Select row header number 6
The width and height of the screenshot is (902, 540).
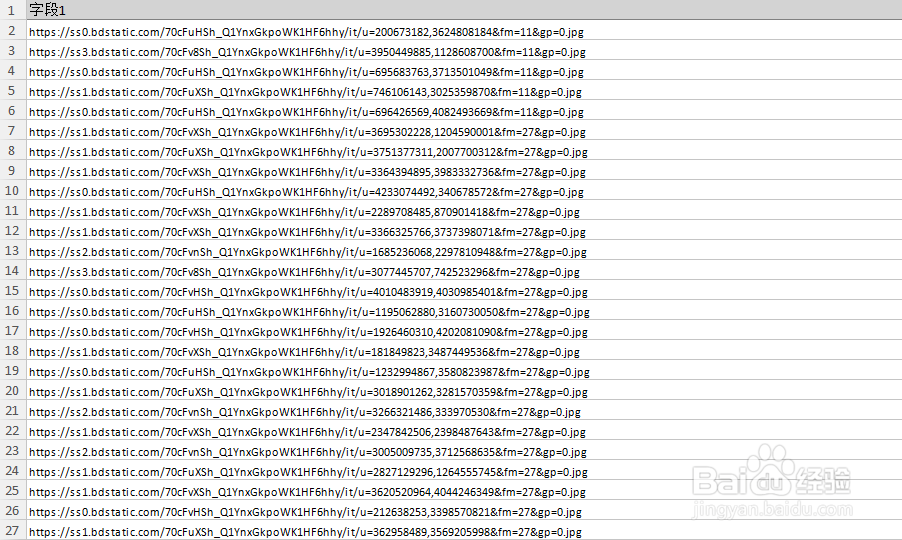[x=13, y=110]
